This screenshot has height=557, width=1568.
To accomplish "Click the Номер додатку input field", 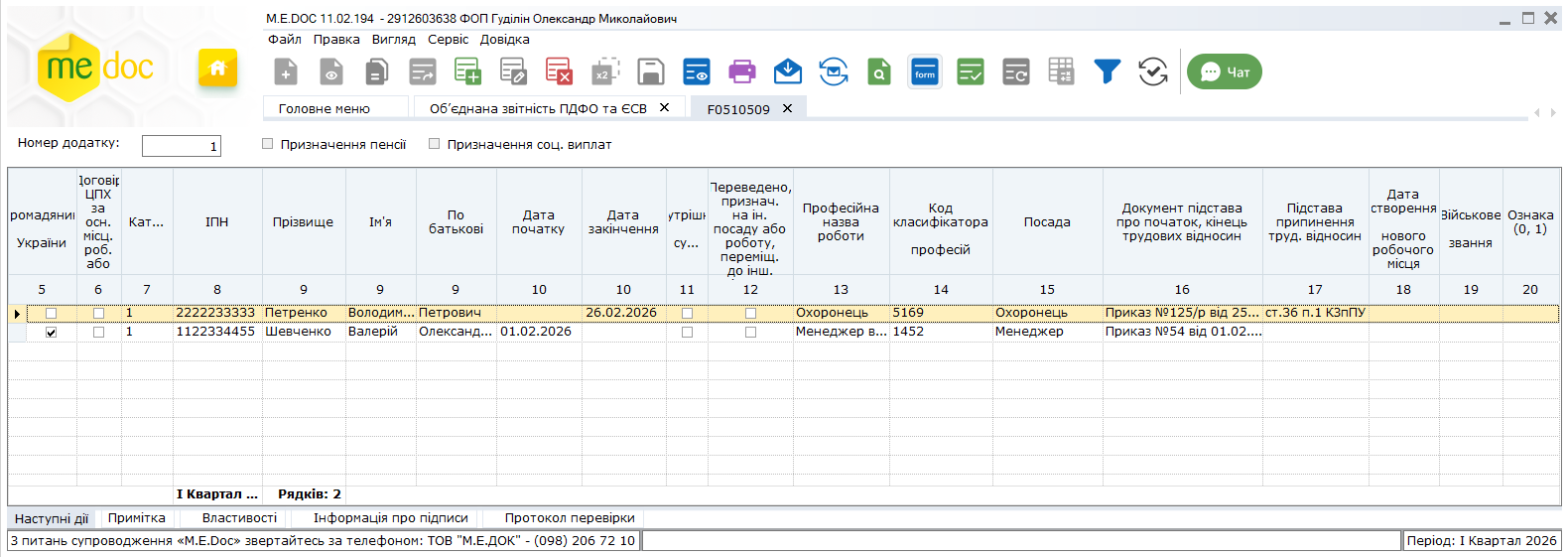I will (181, 146).
